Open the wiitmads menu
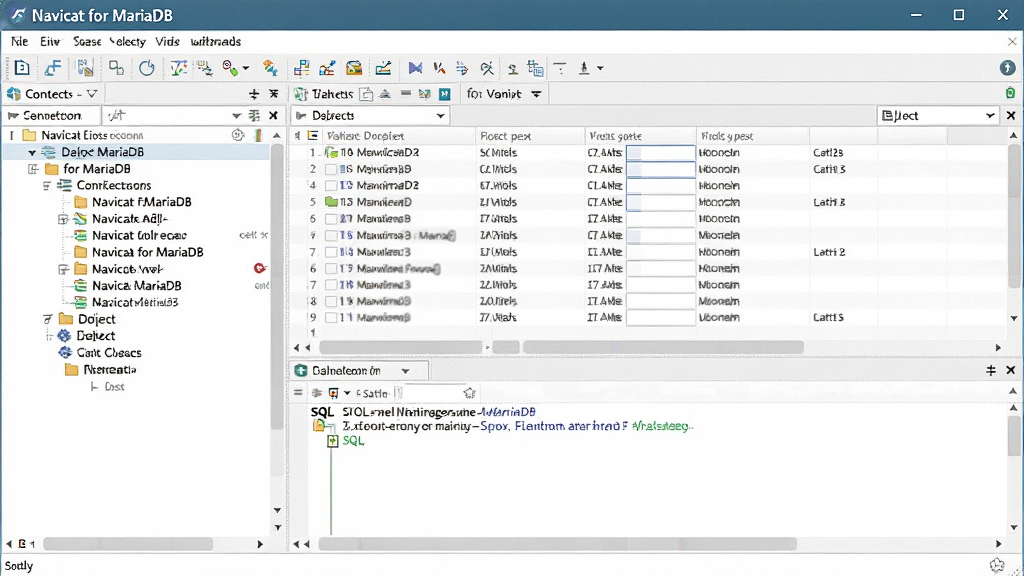The height and width of the screenshot is (576, 1024). 216,41
